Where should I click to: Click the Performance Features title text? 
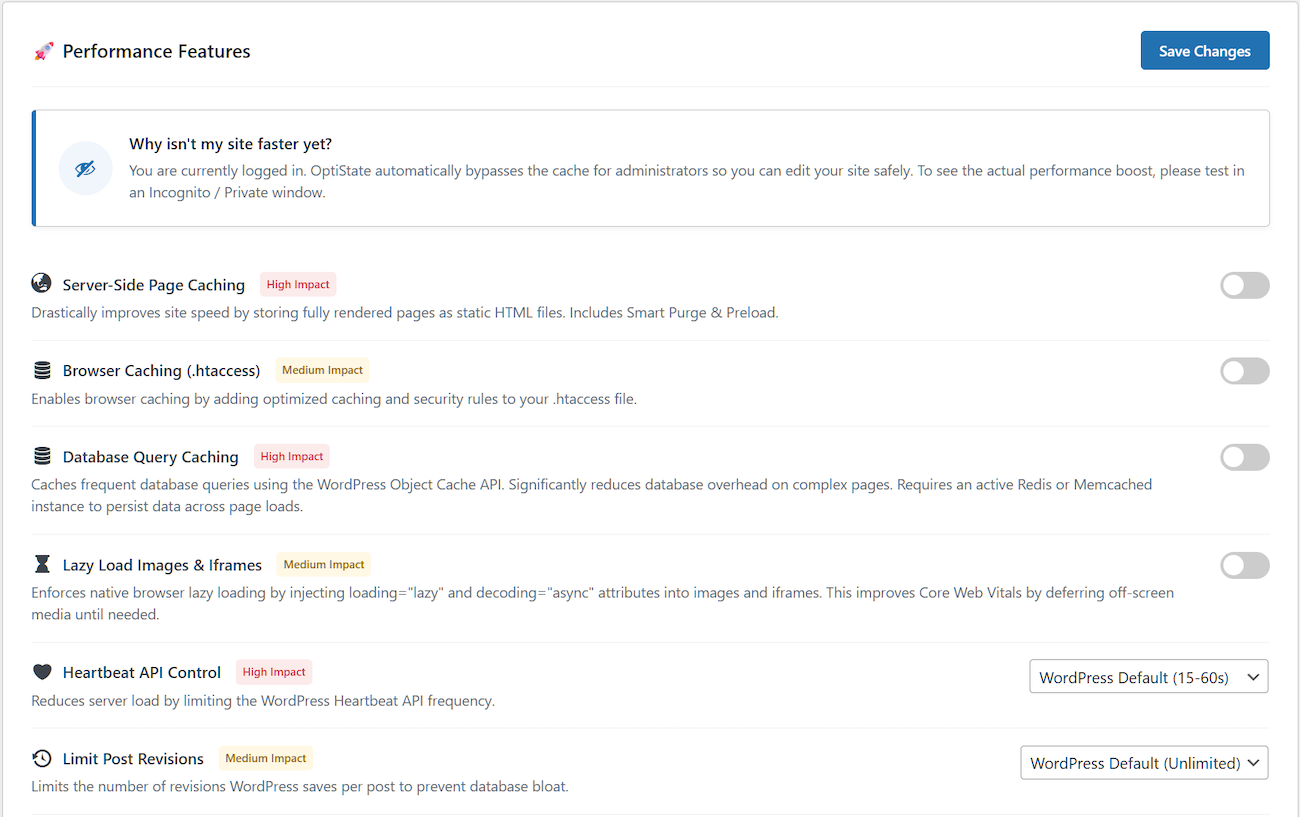coord(156,51)
